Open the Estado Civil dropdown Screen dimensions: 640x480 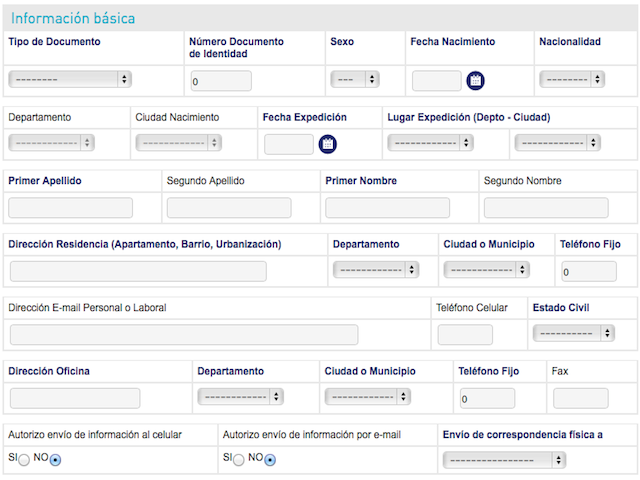tap(573, 333)
